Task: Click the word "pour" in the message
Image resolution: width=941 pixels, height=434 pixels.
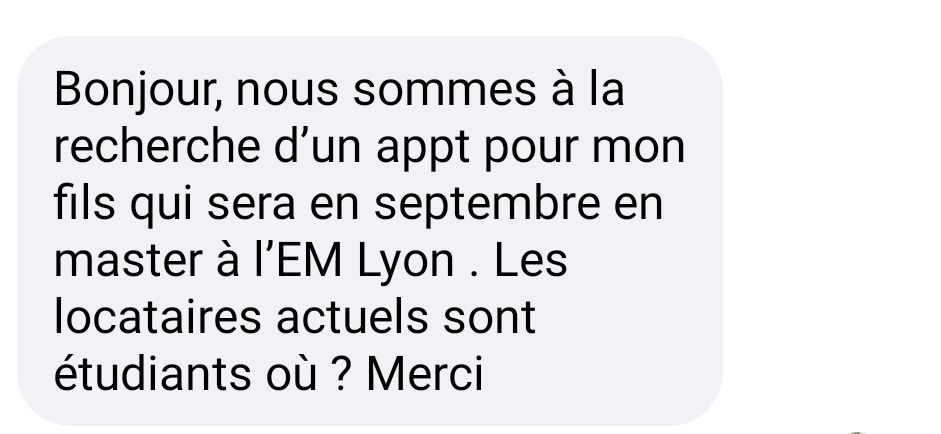Action: (x=531, y=150)
